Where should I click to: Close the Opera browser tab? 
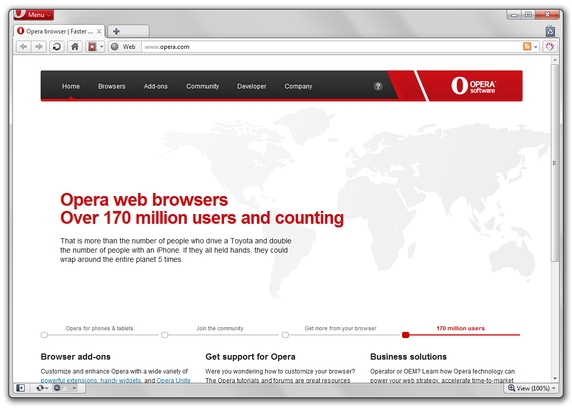tap(99, 31)
